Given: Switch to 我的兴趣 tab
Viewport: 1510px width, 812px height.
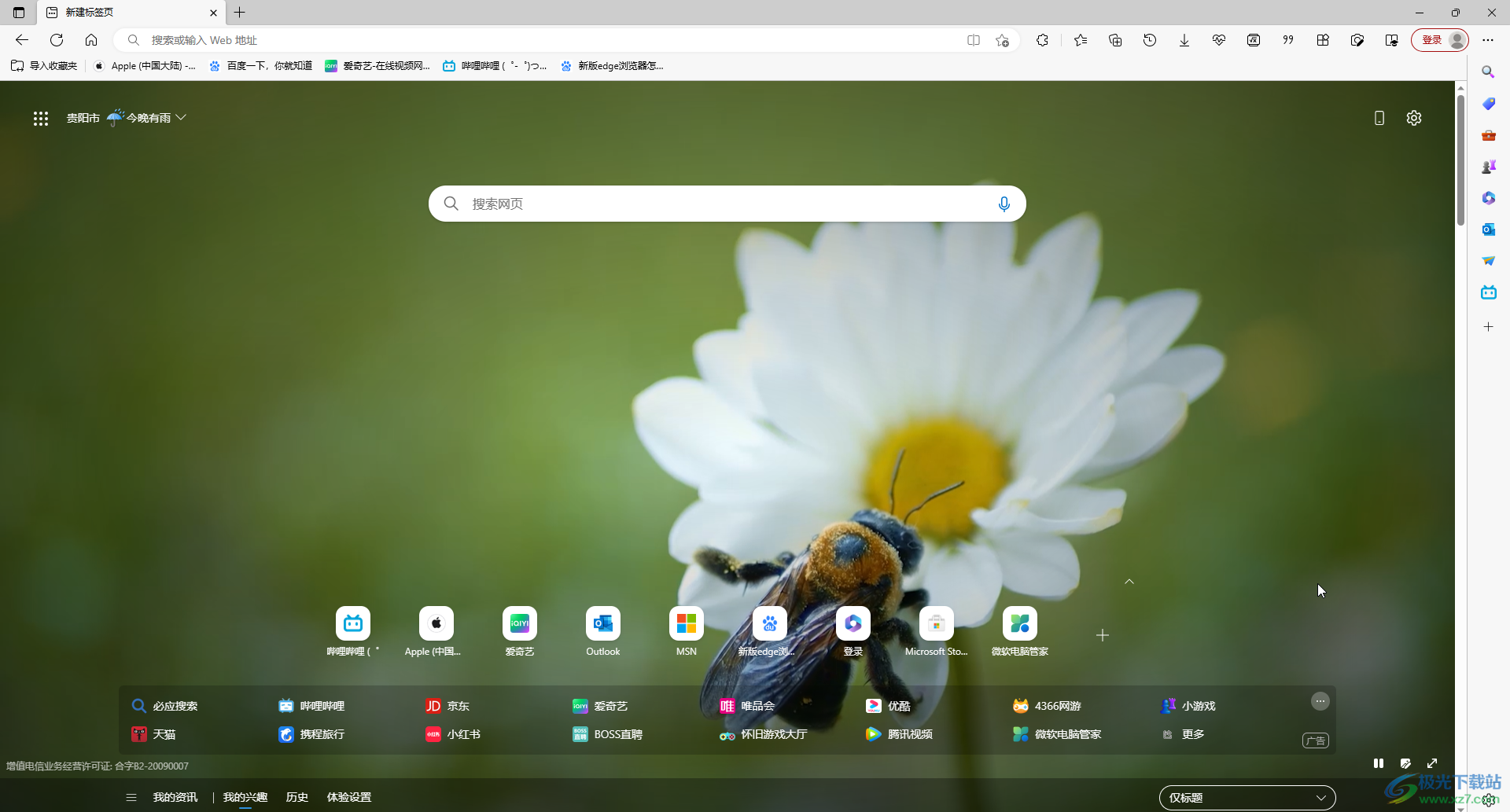Looking at the screenshot, I should (x=245, y=797).
